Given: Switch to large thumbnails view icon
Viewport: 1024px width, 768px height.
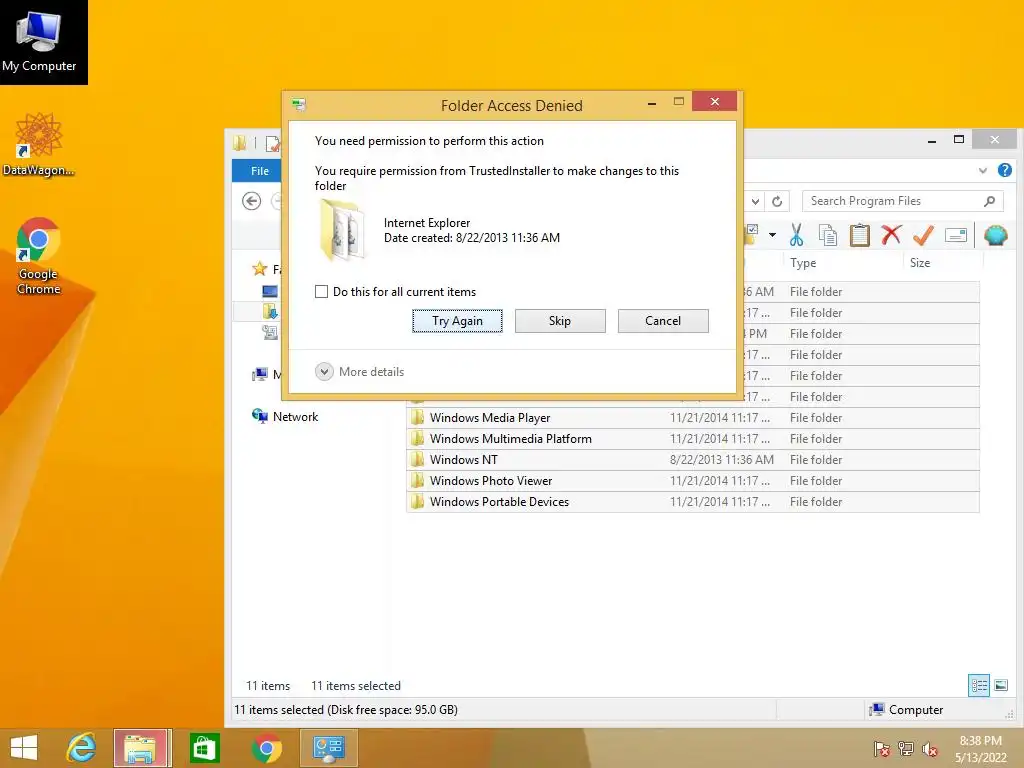Looking at the screenshot, I should click(x=1000, y=685).
